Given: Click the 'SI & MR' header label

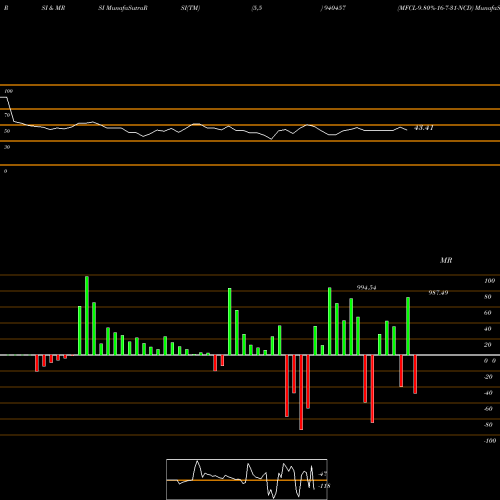Looking at the screenshot, I should [53, 8].
